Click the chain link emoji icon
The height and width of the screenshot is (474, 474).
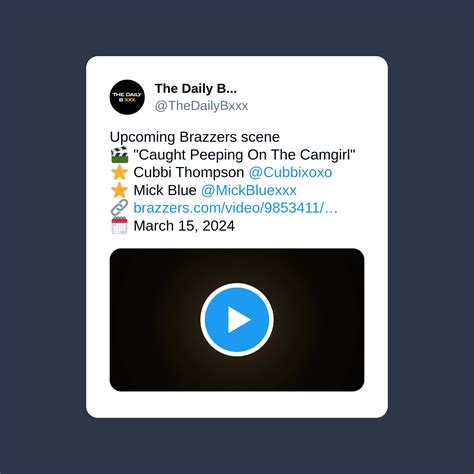pos(119,208)
